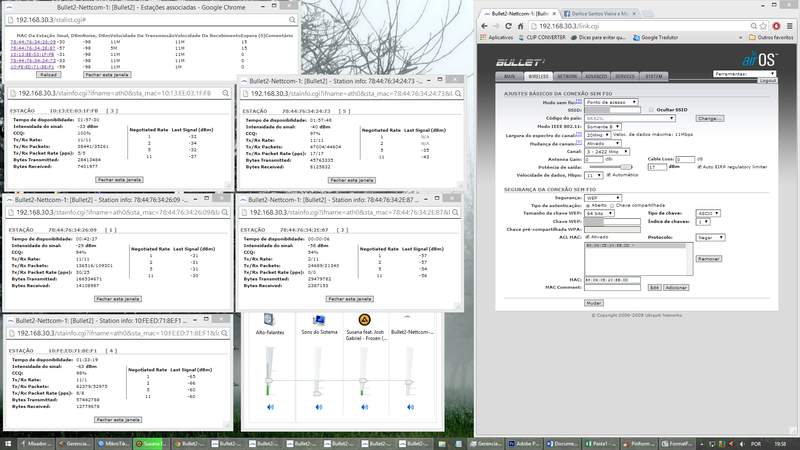Reload the airOS link.cgi page
The width and height of the screenshot is (800, 450).
(508, 26)
